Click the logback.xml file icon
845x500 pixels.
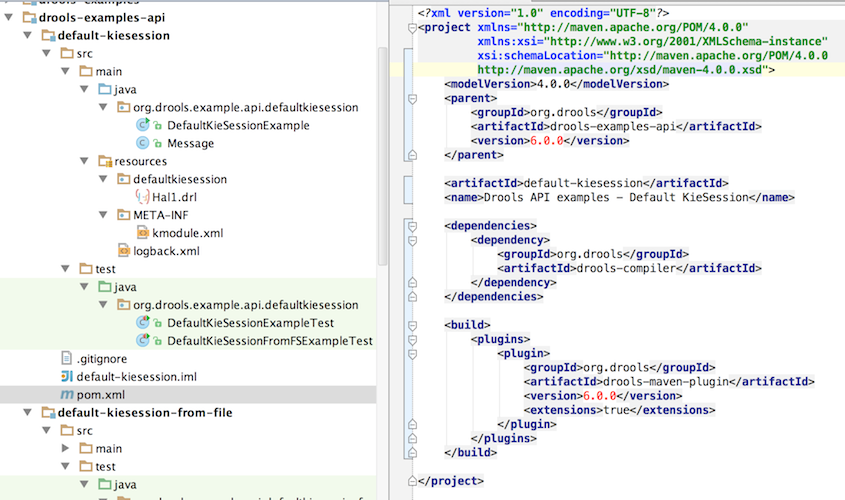point(123,251)
